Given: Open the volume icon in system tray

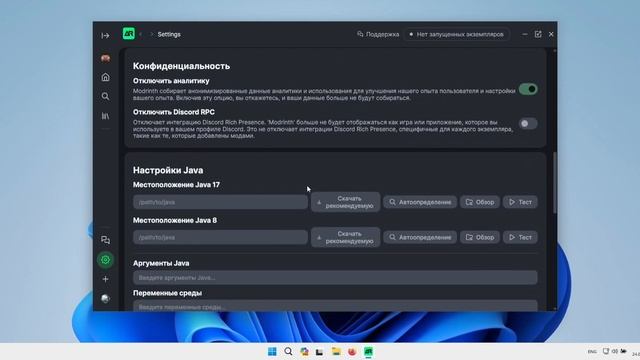Looking at the screenshot, I should pos(615,351).
